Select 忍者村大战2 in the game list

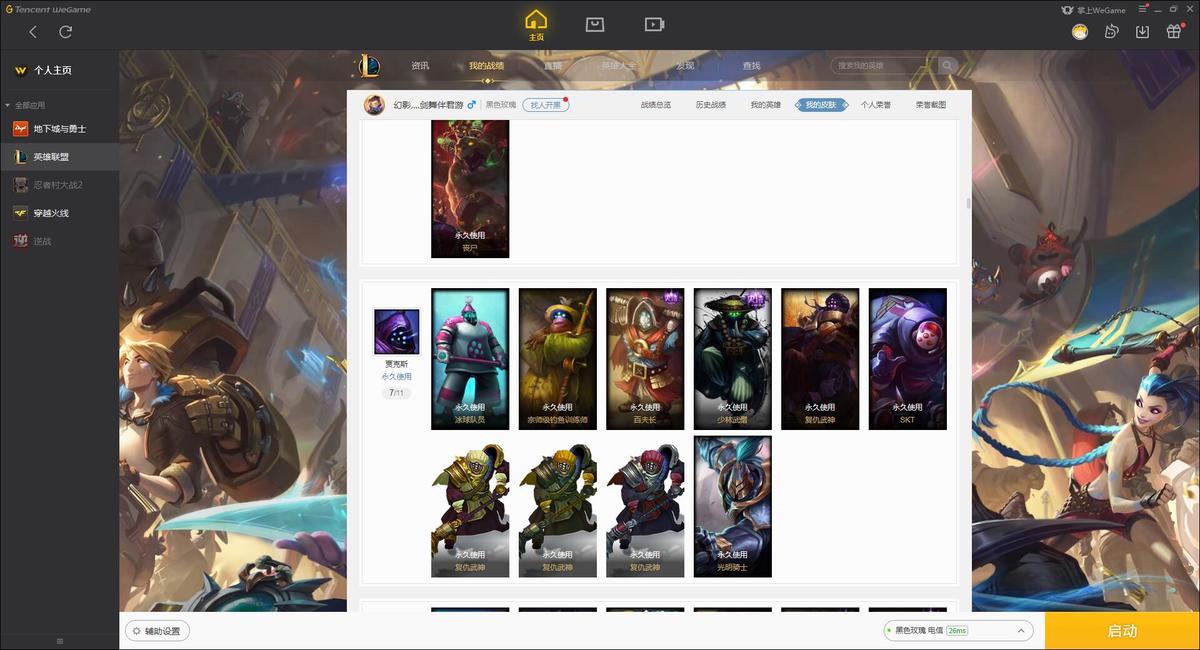pyautogui.click(x=59, y=185)
